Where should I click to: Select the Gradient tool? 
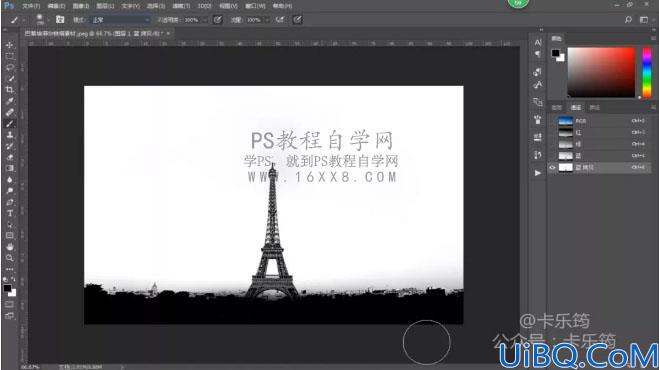point(9,168)
